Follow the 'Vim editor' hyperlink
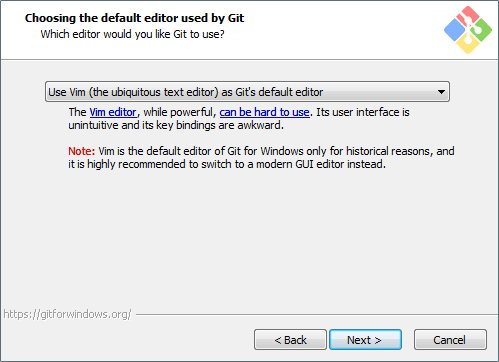This screenshot has width=499, height=362. click(x=113, y=112)
